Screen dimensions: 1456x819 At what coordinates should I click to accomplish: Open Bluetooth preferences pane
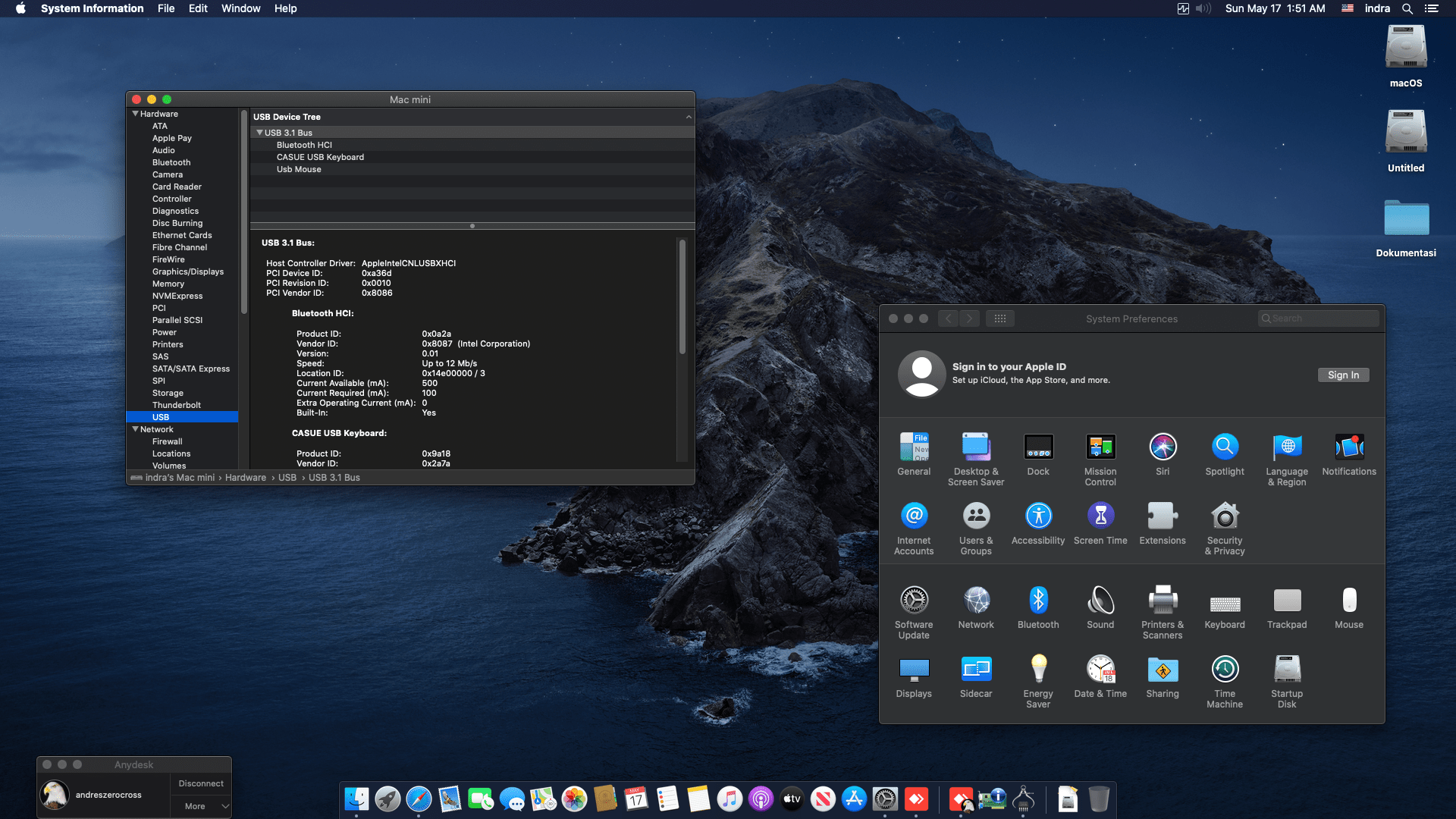coord(1038,607)
